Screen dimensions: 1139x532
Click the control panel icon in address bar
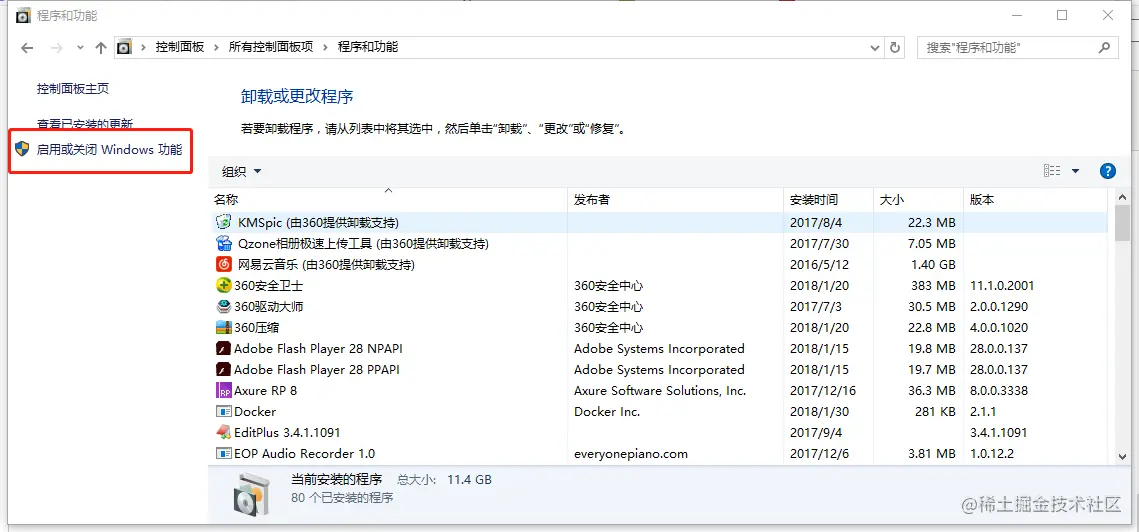click(124, 47)
